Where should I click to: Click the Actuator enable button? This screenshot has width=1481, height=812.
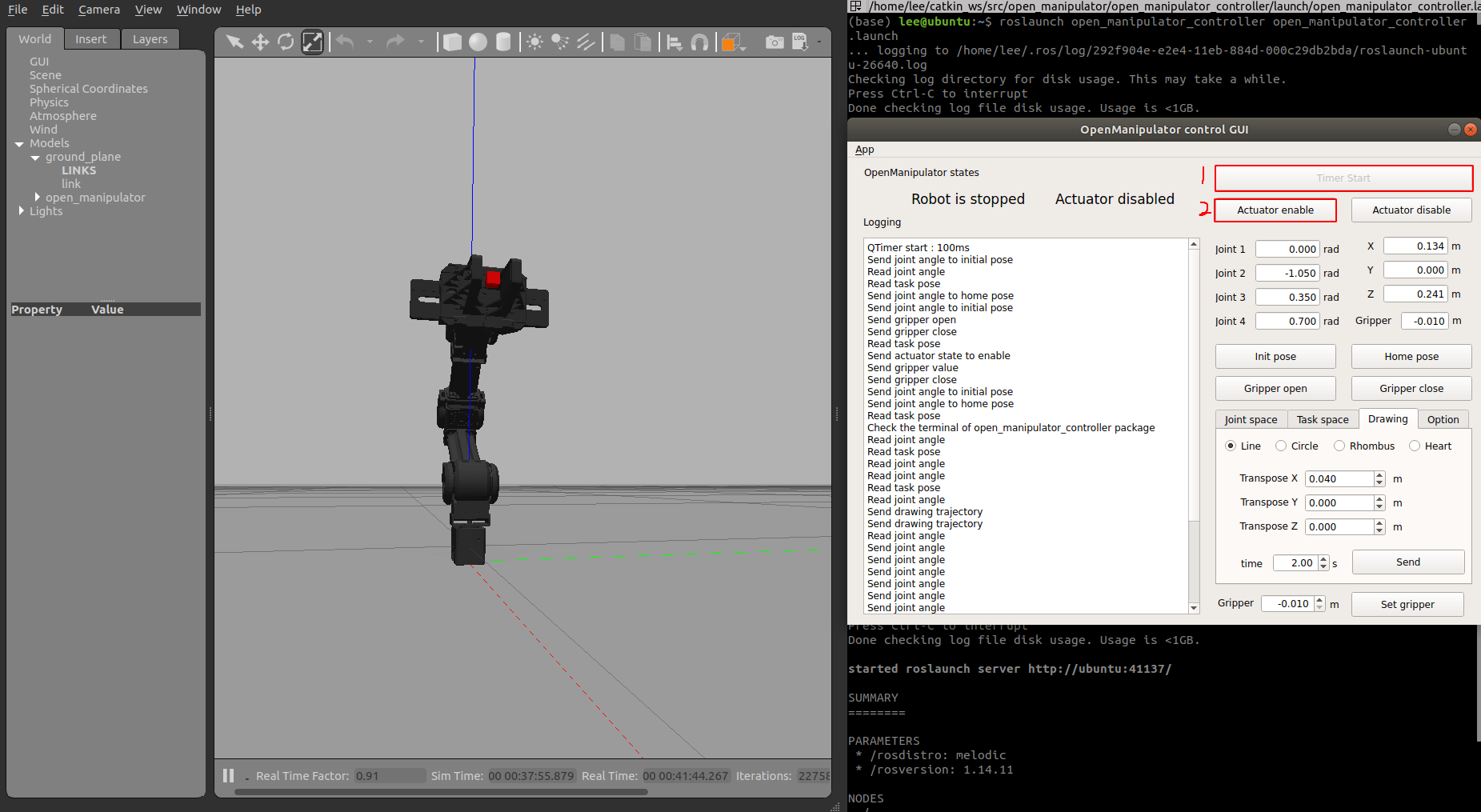point(1275,210)
